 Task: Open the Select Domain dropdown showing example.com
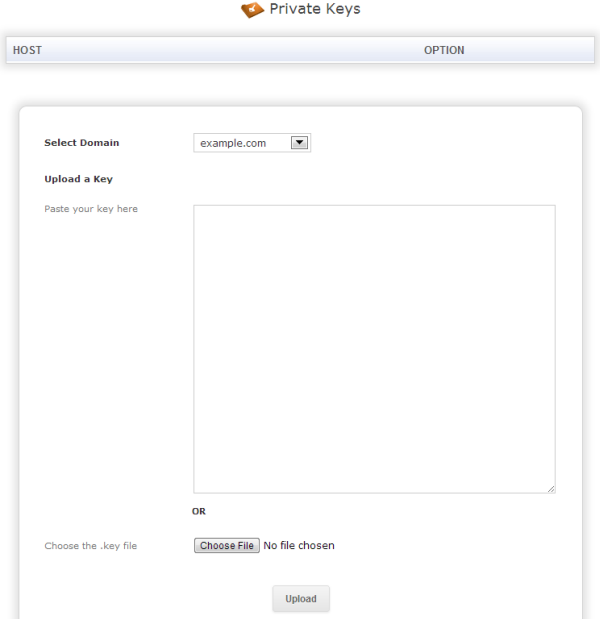point(252,143)
